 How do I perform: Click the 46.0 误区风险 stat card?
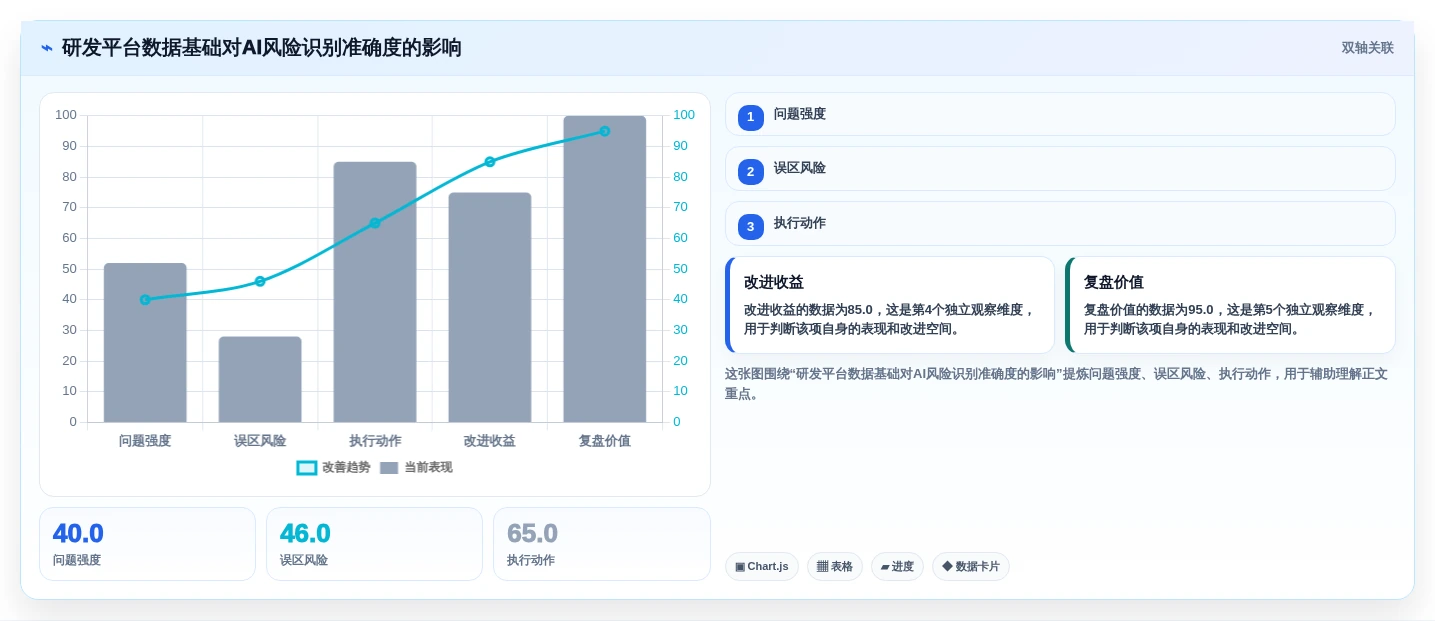tap(374, 544)
